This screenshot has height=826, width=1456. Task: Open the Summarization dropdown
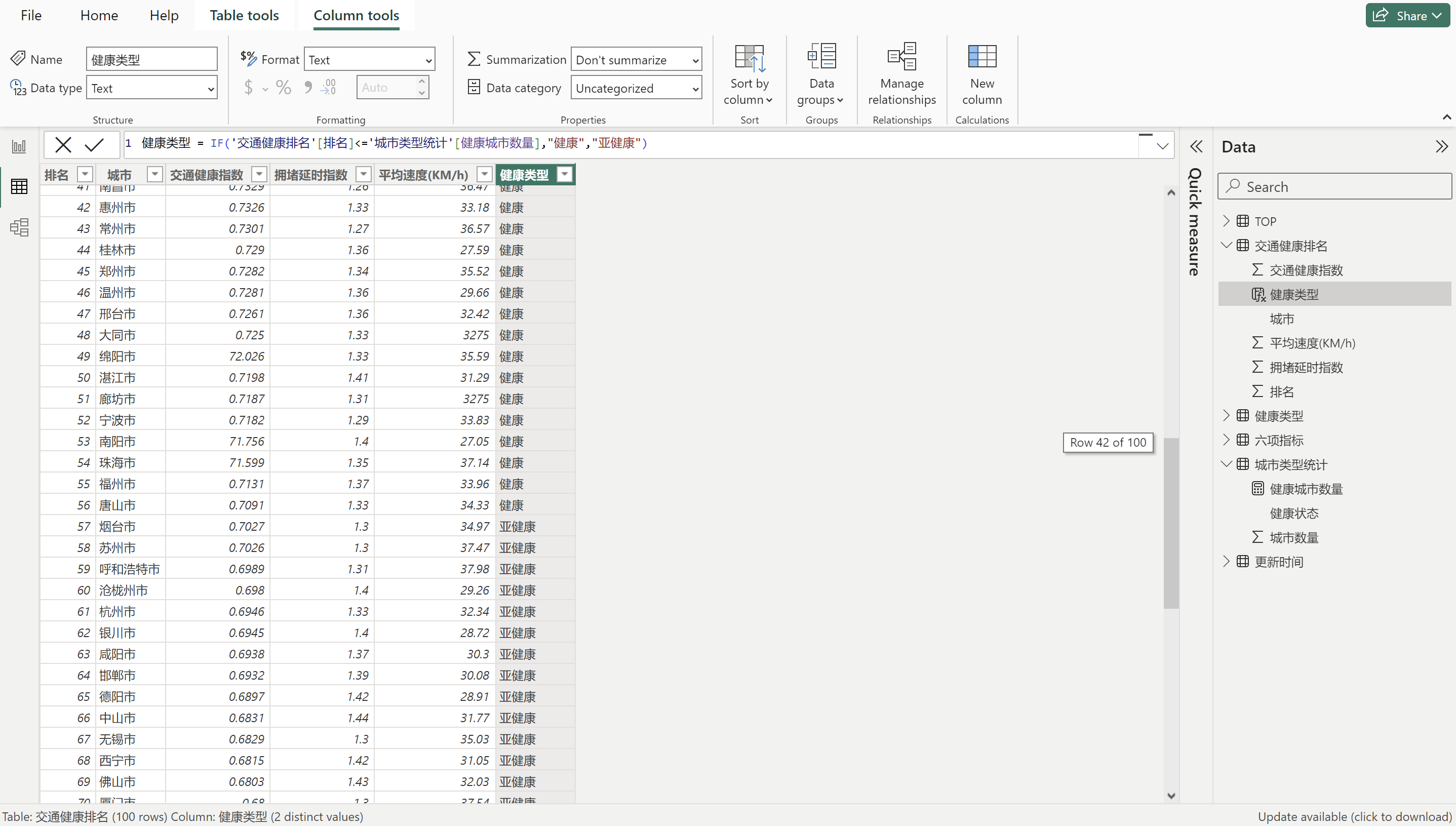pyautogui.click(x=636, y=60)
